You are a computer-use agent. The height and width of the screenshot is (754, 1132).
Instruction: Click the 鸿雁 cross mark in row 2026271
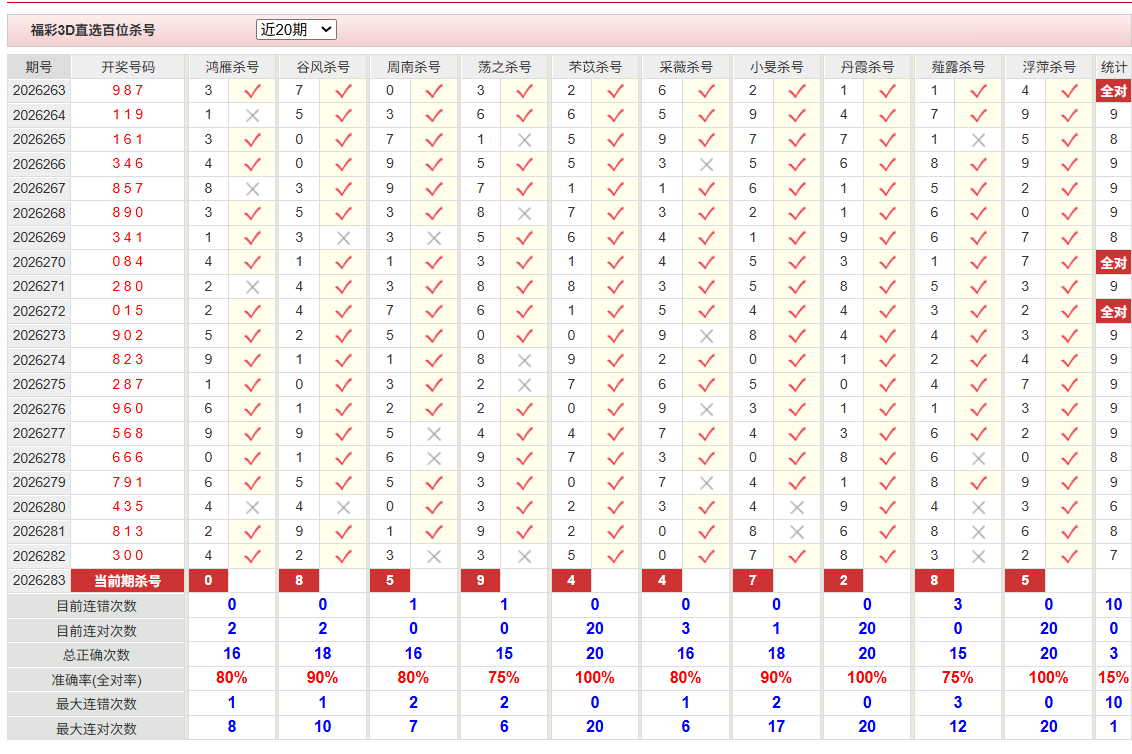tap(252, 287)
